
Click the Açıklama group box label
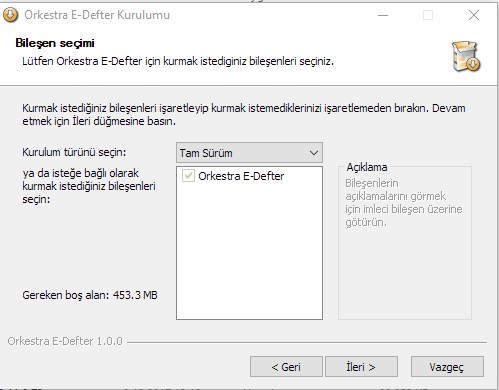point(367,167)
